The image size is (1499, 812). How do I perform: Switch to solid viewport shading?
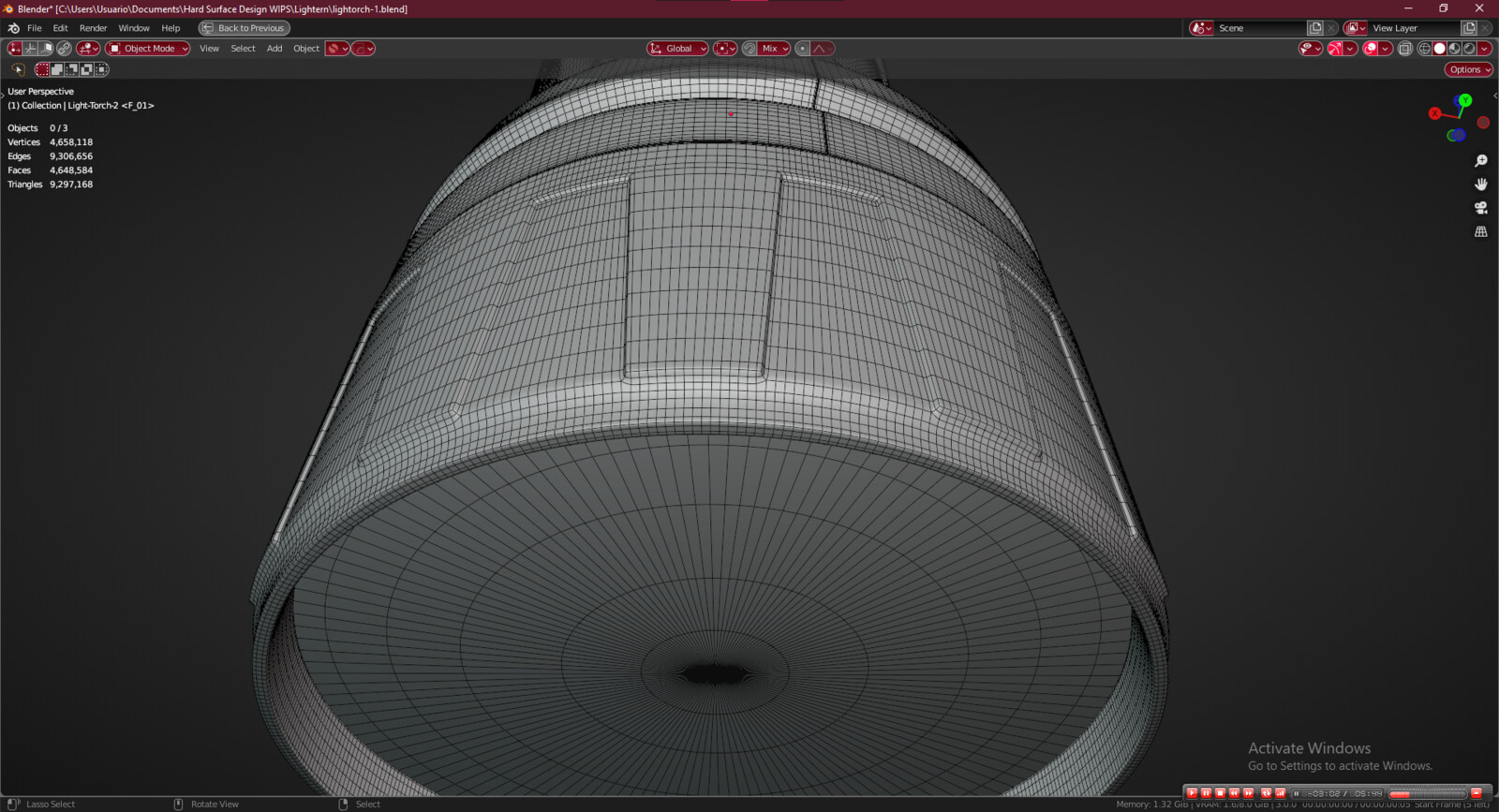click(1439, 49)
